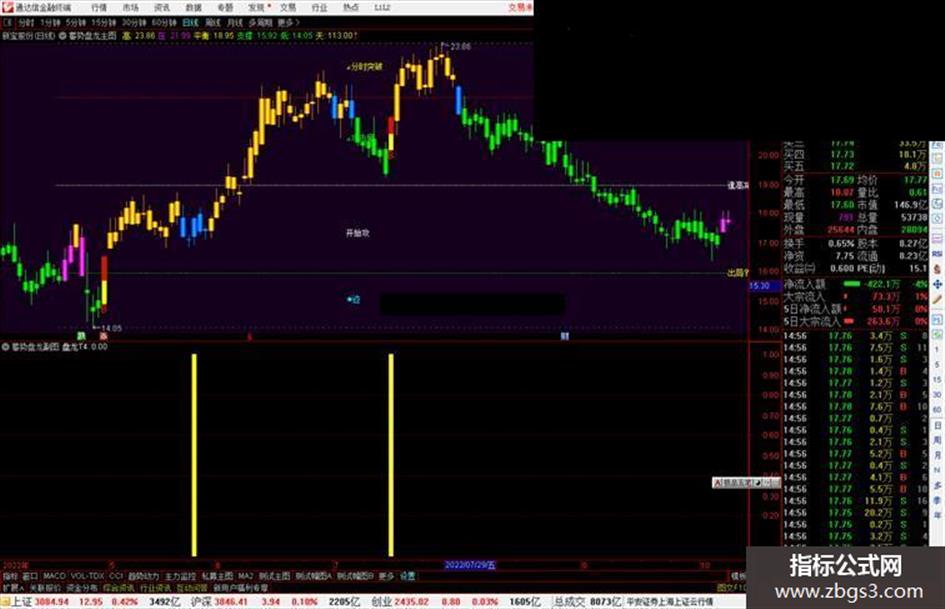Viewport: 945px width, 609px height.
Task: Click the 扩展 button at bottom left
Action: click(13, 587)
